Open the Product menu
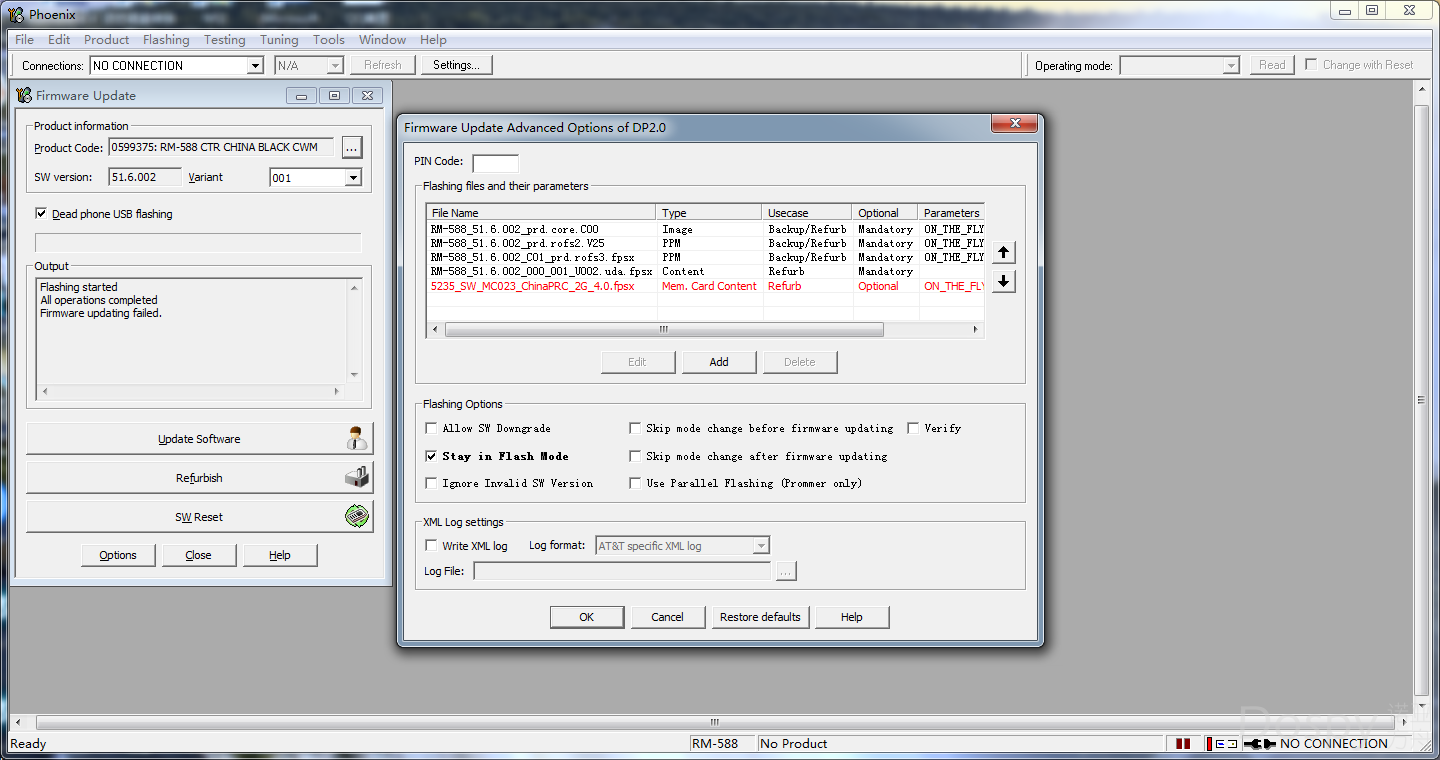 pyautogui.click(x=106, y=40)
